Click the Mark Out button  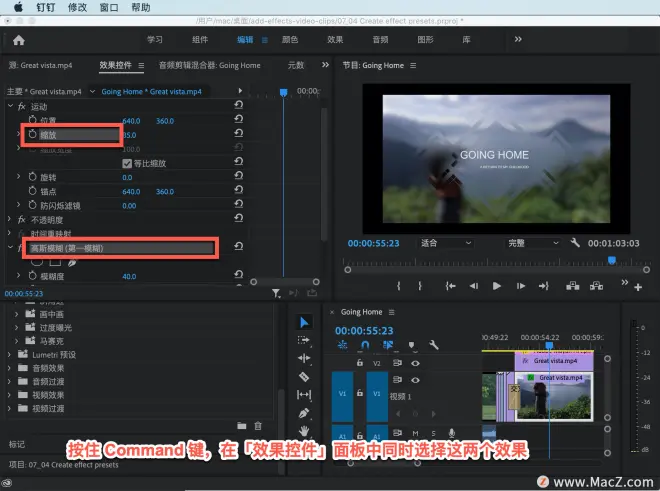(x=420, y=286)
